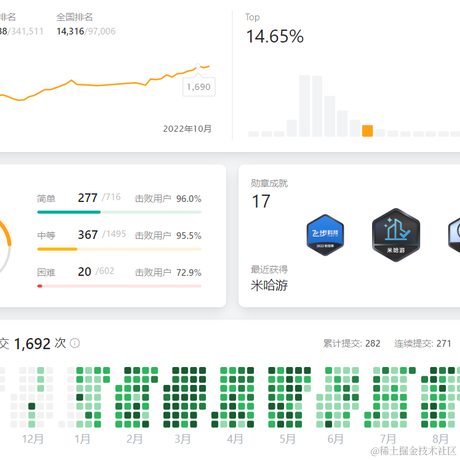This screenshot has width=460, height=460.
Task: Click the 中等 difficulty label
Action: [x=46, y=236]
